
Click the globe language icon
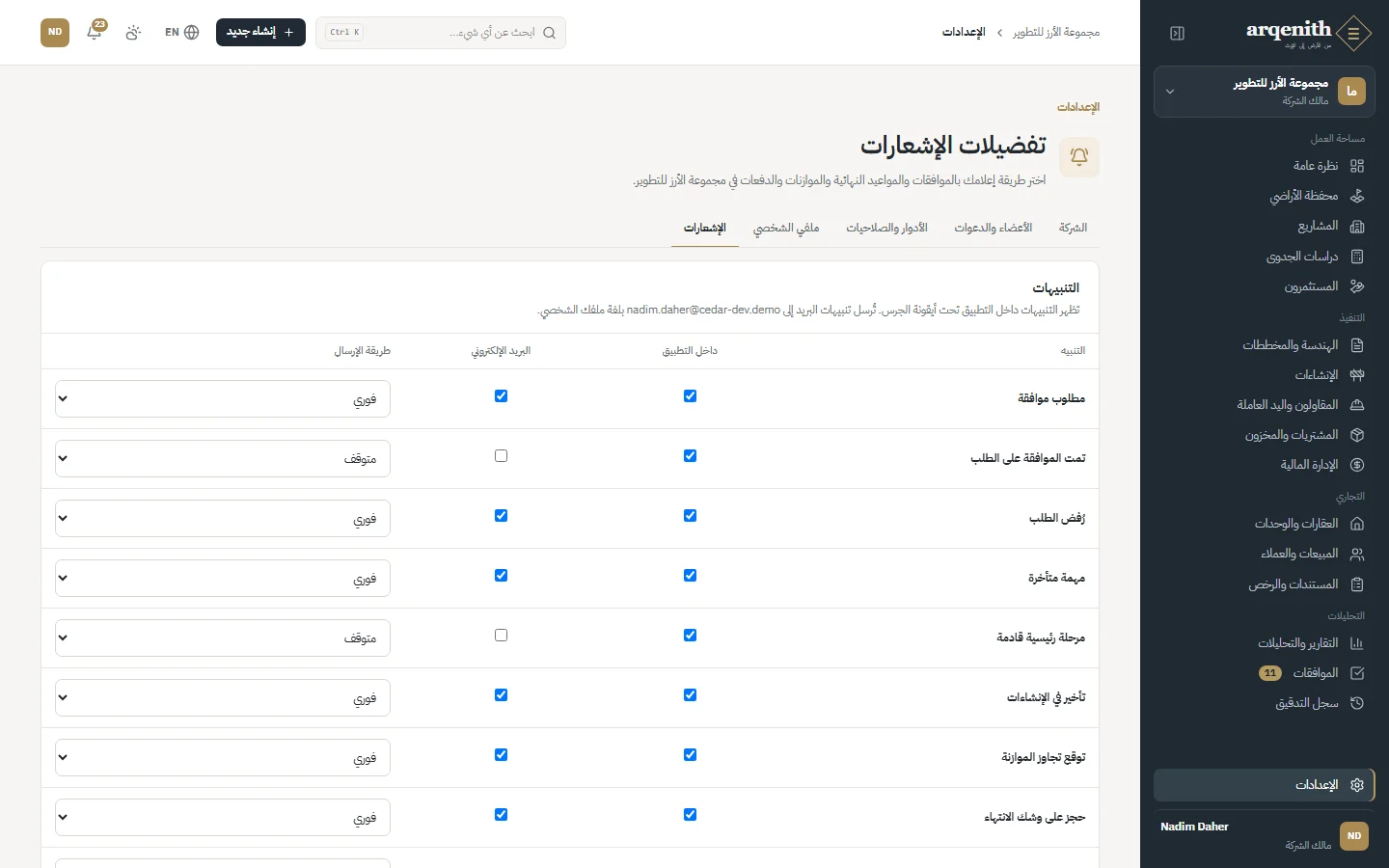tap(192, 32)
